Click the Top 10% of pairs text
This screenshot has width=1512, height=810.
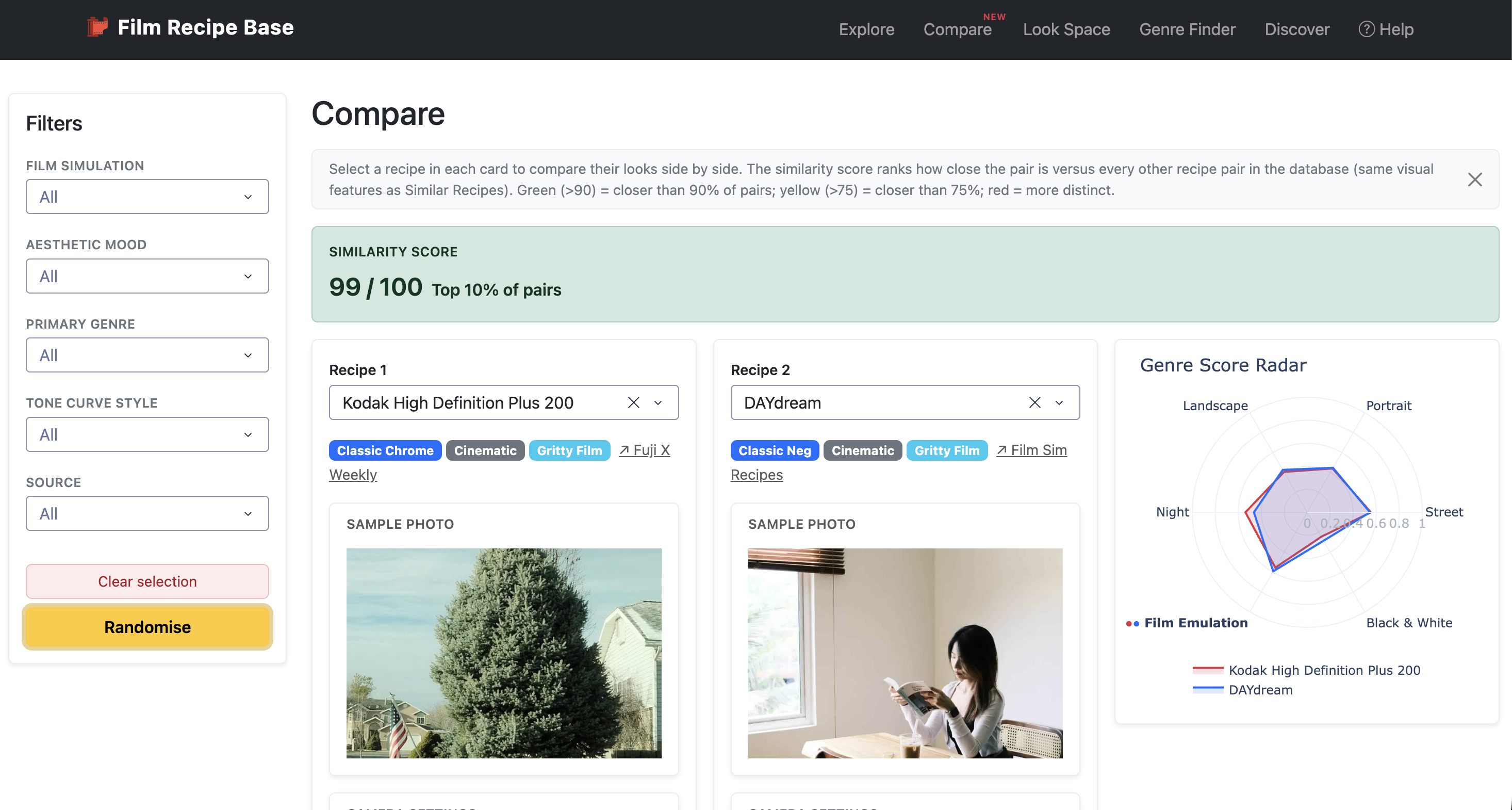click(497, 290)
